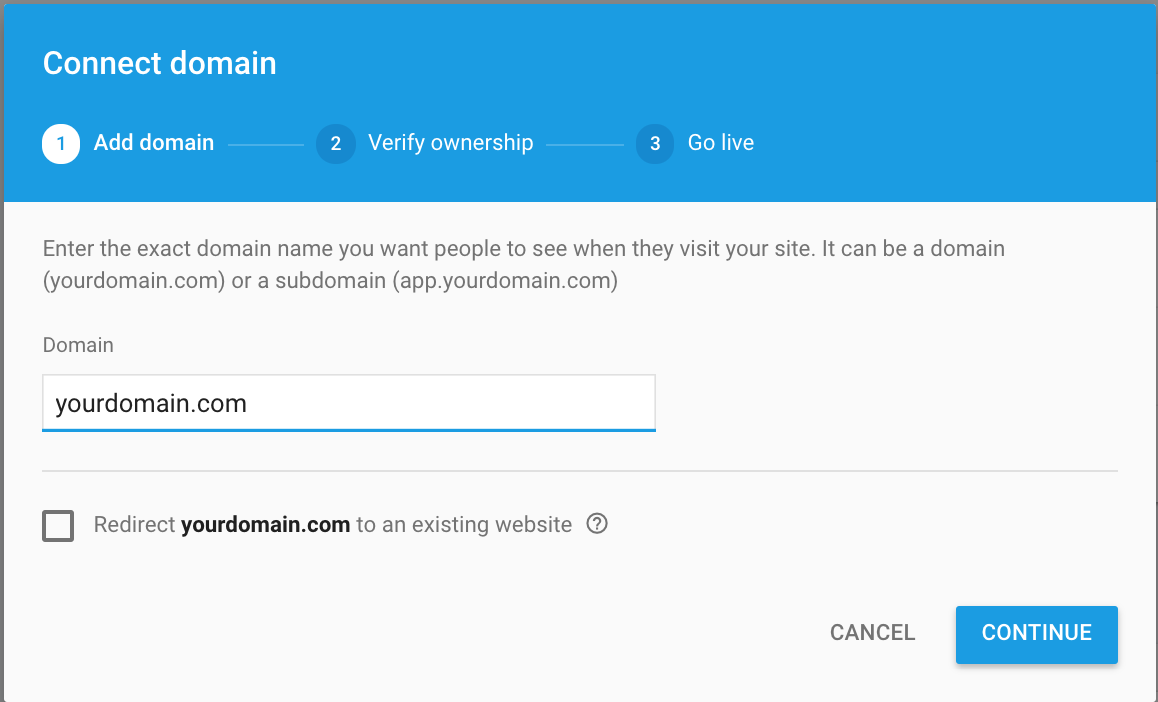Click the connector line before Go live
Viewport: 1158px width, 702px height.
tap(585, 145)
